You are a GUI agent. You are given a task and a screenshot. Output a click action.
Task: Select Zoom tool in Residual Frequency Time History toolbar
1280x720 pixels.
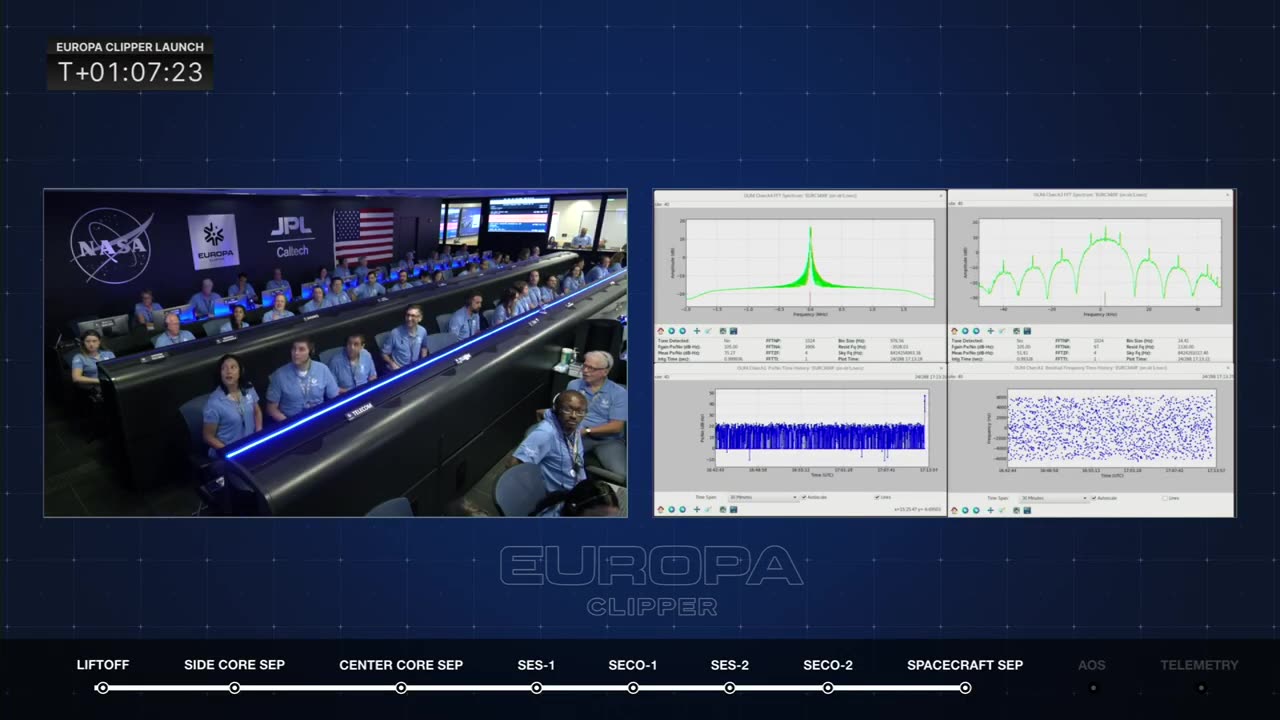point(1001,510)
